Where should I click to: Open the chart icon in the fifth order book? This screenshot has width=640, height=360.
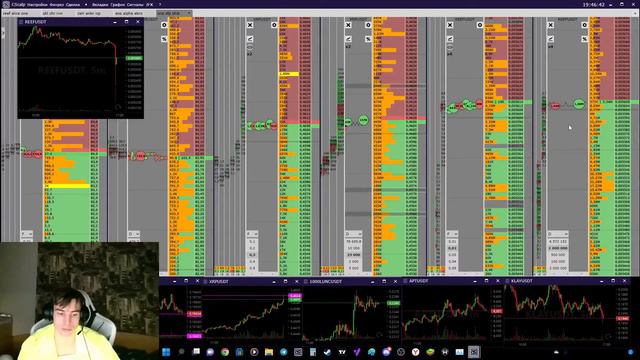point(450,39)
